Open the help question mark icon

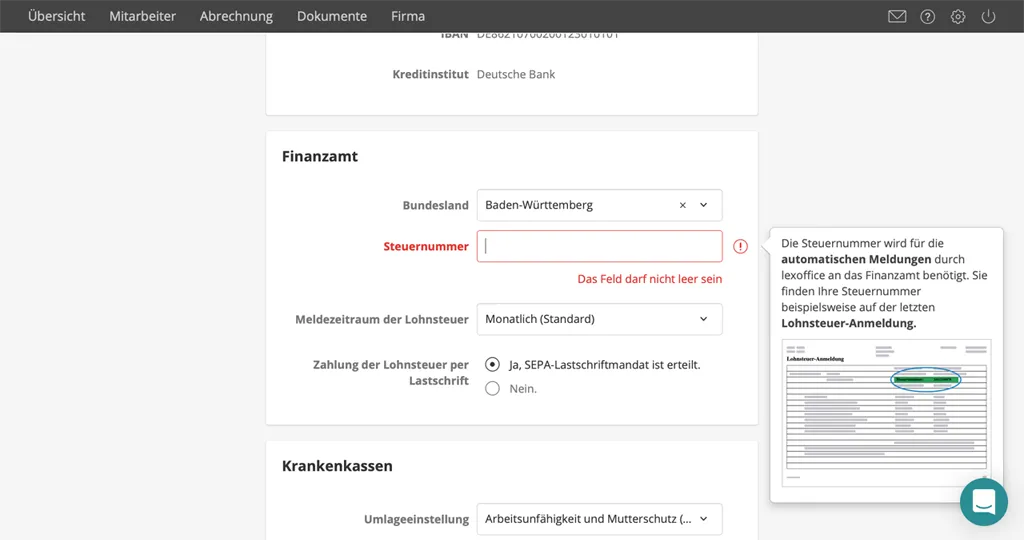point(928,16)
